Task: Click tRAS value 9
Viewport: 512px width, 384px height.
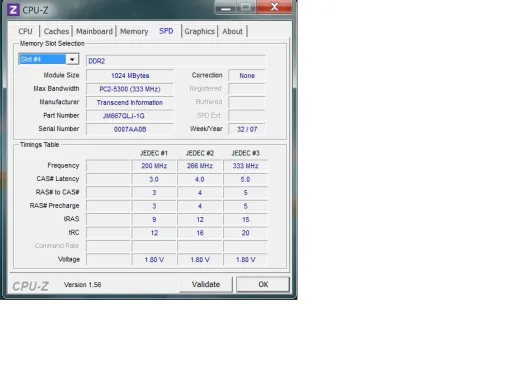Action: click(x=154, y=219)
